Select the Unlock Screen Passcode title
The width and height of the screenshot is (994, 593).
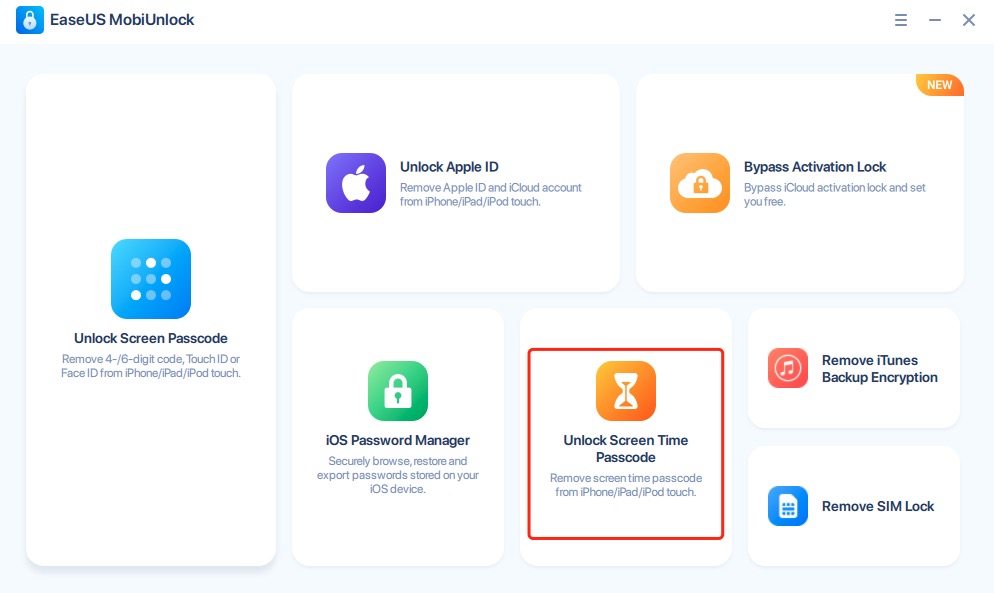click(151, 338)
